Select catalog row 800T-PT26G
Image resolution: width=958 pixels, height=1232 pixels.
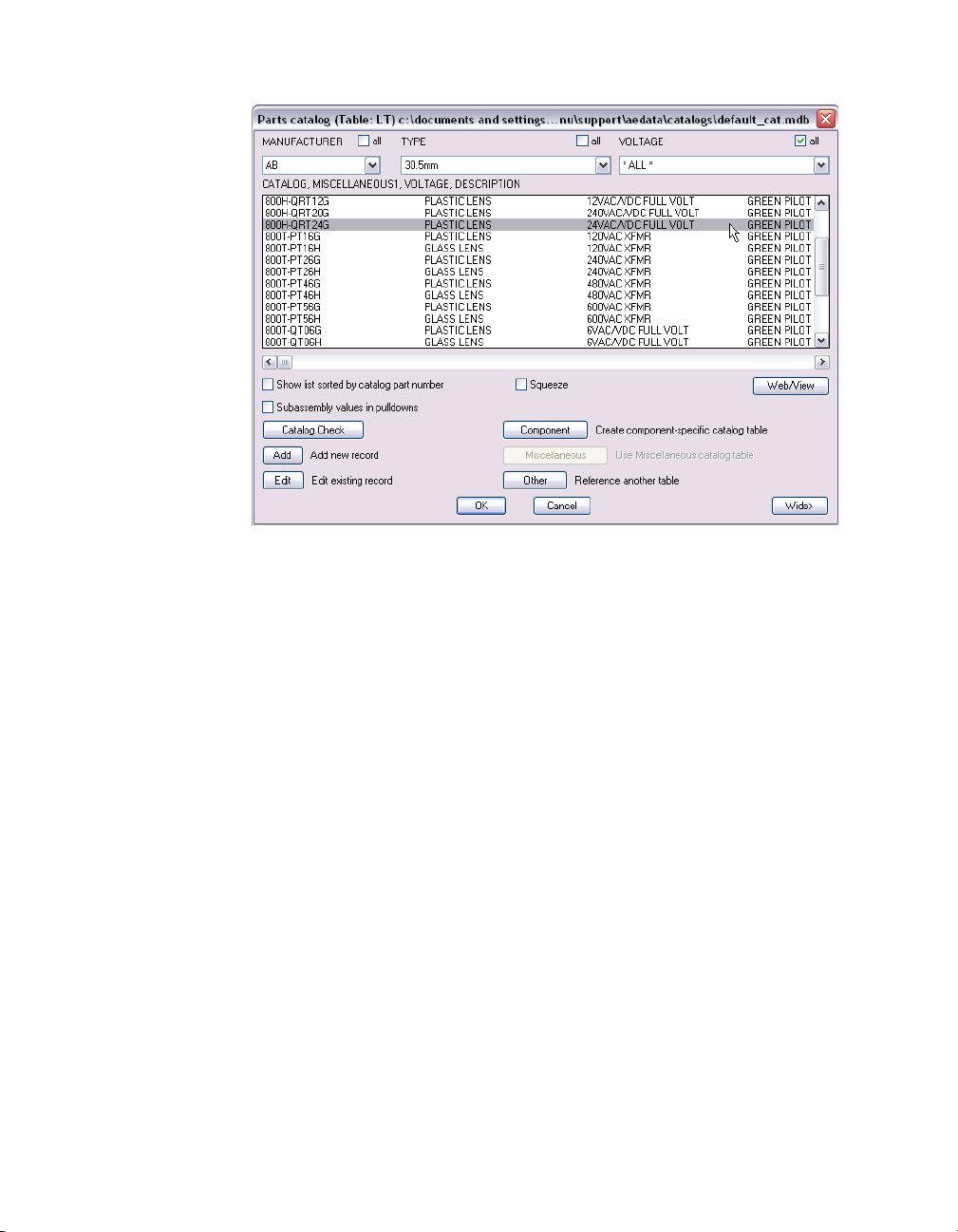point(538,260)
